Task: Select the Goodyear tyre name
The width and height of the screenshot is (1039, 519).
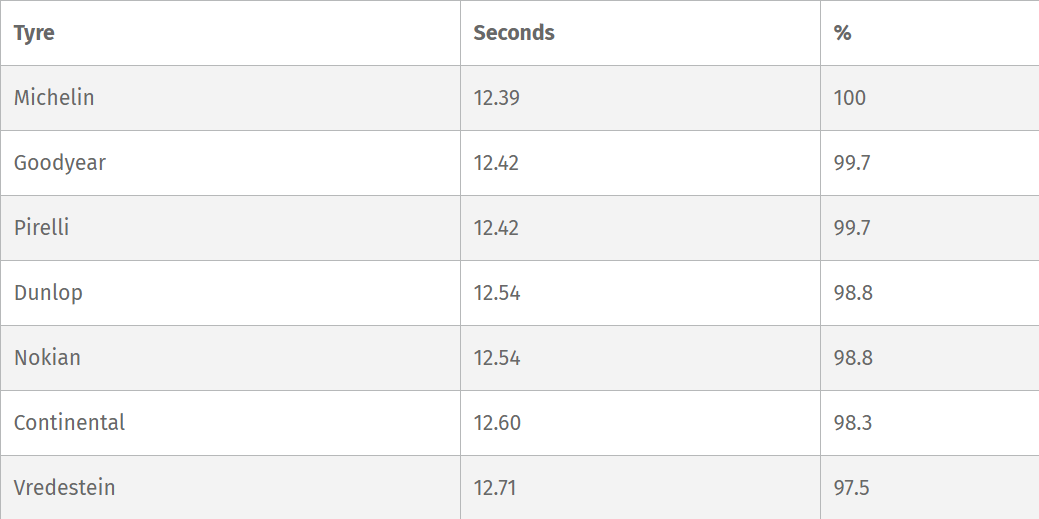Action: click(60, 163)
